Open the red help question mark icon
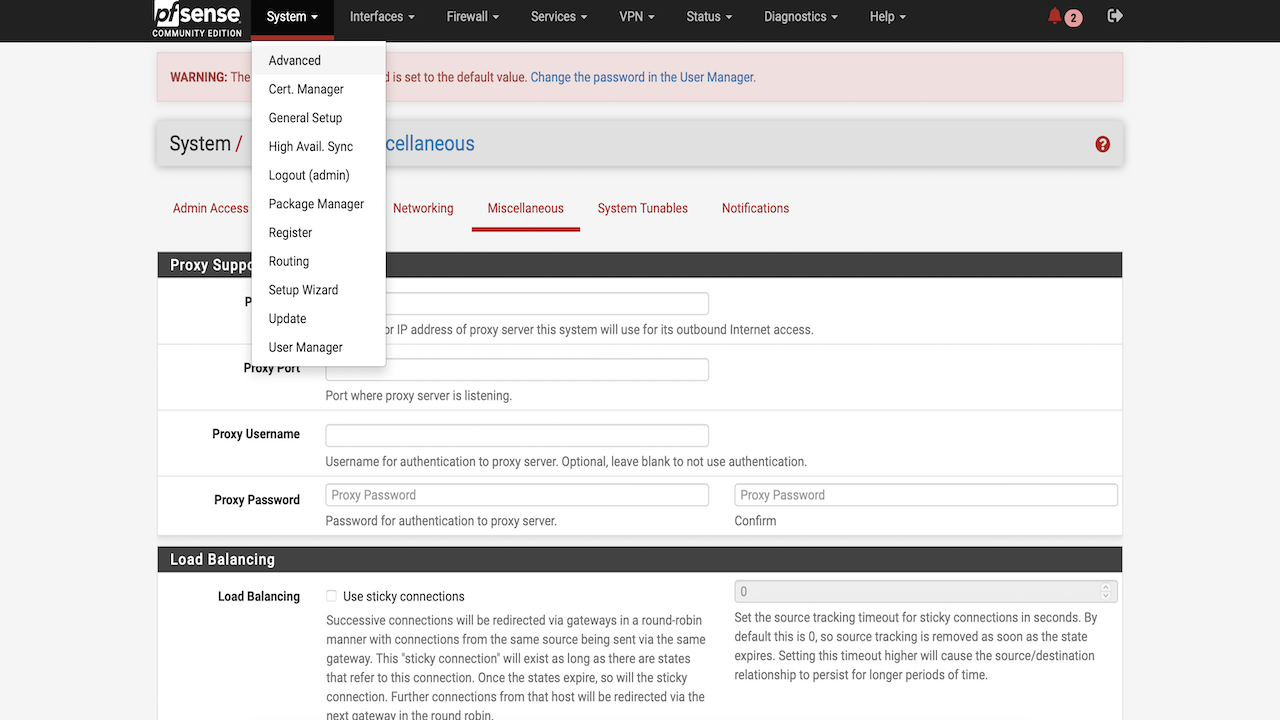The image size is (1280, 720). [1102, 144]
